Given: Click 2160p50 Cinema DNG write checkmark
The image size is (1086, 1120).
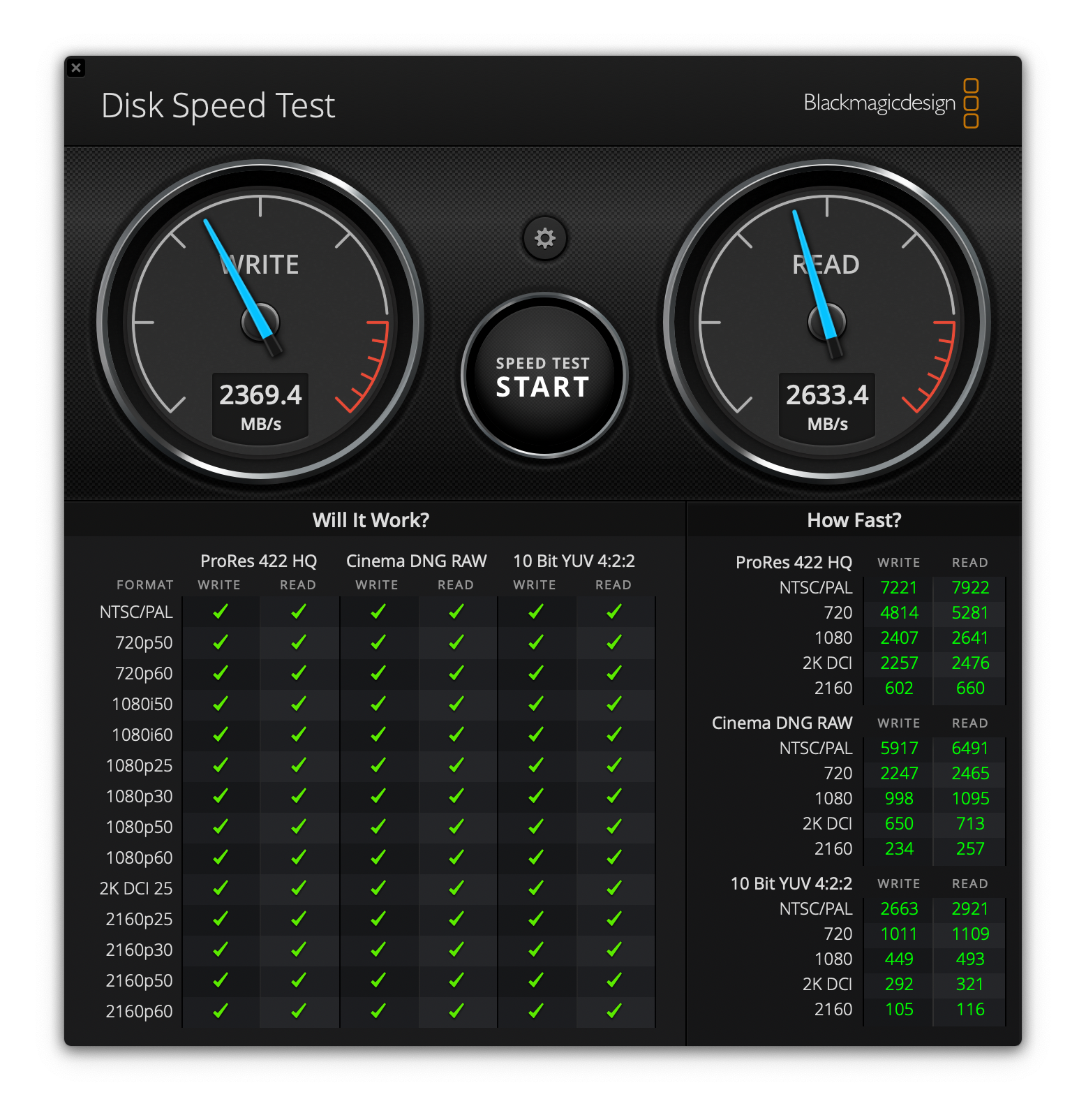Looking at the screenshot, I should point(378,980).
